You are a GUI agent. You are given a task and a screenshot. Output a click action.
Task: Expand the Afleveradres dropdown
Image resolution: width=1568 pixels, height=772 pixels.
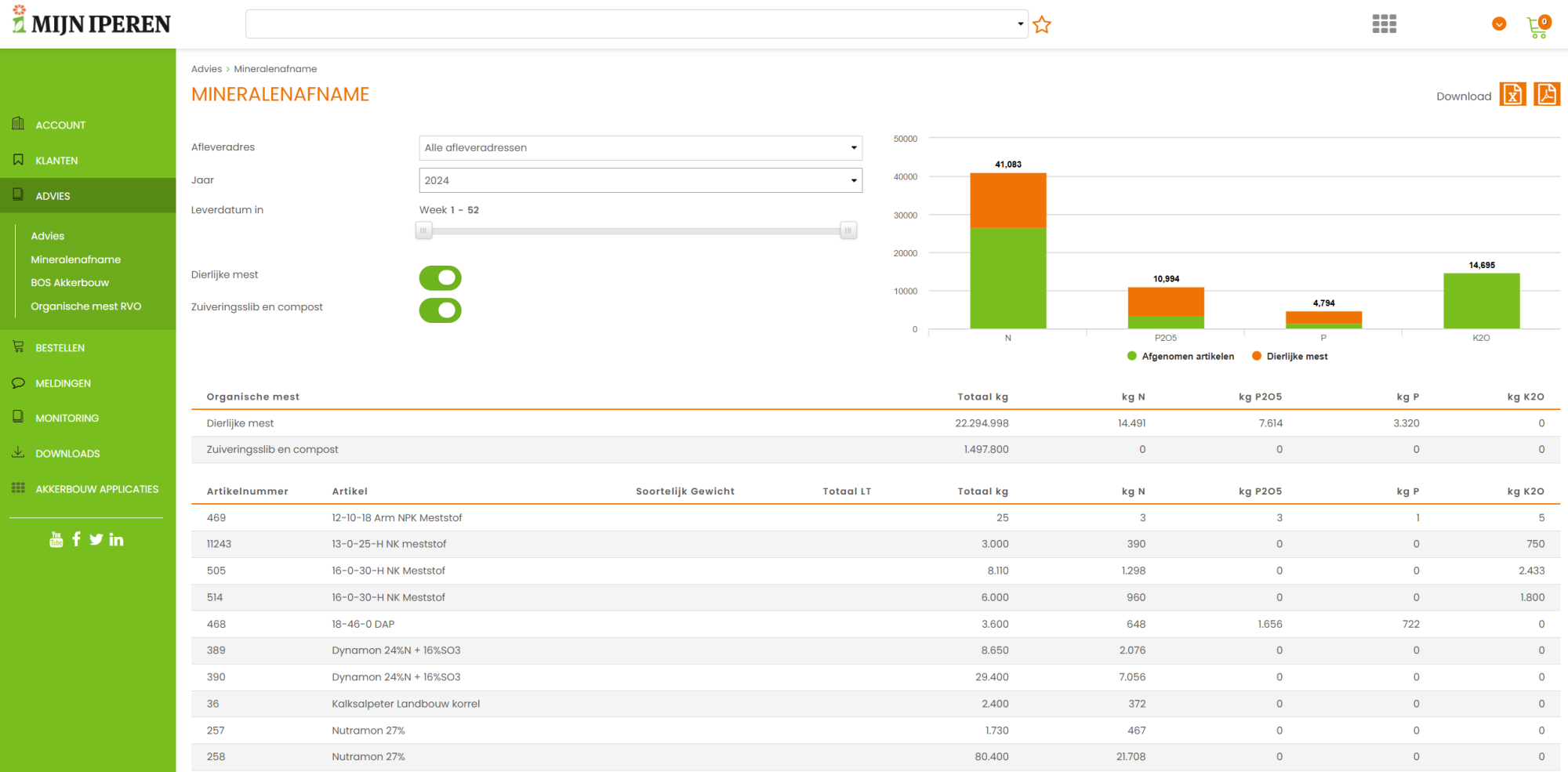click(x=640, y=148)
